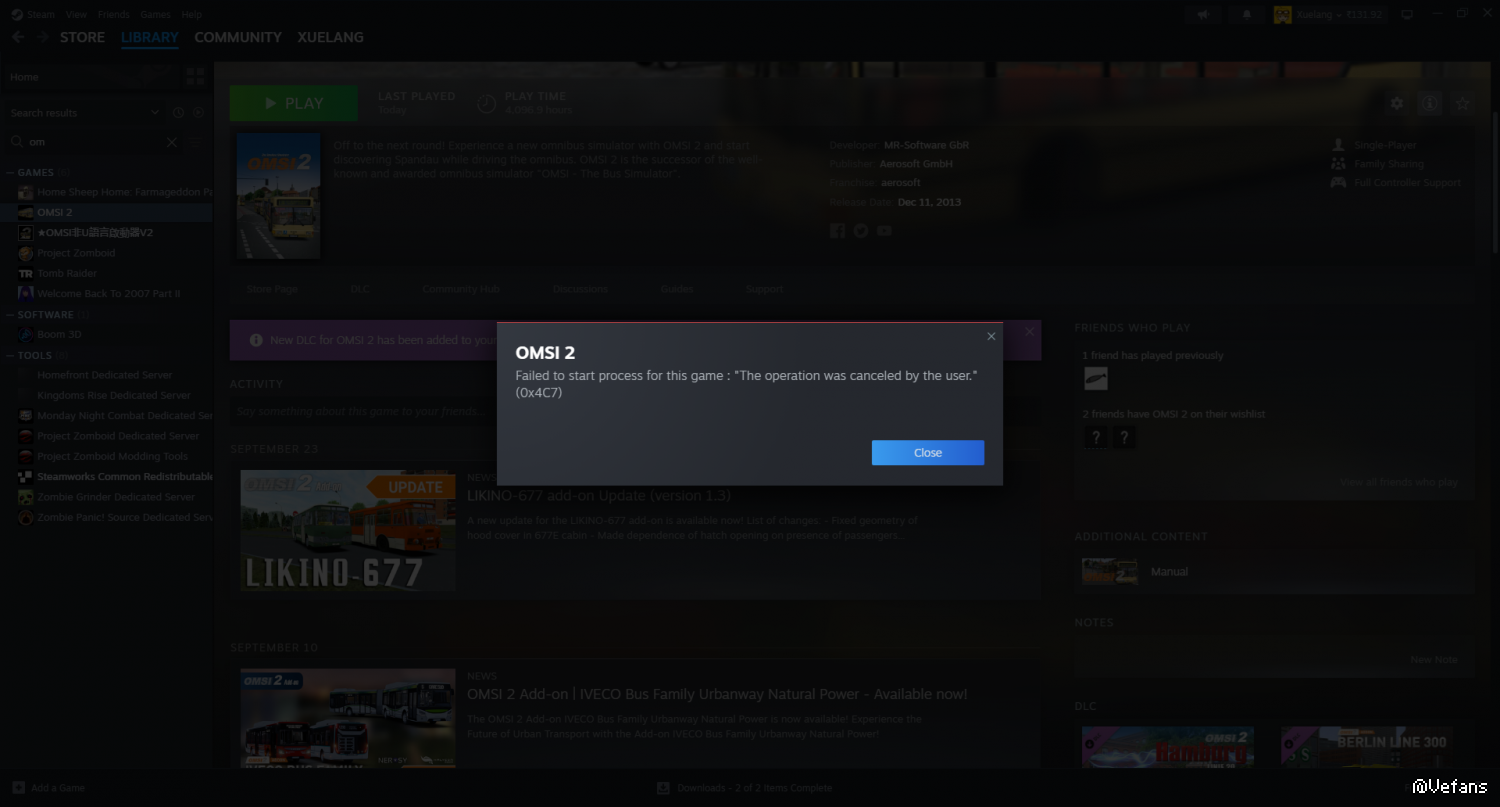1500x807 pixels.
Task: Open the IVECO Urbanway news thumbnail
Action: click(x=348, y=718)
